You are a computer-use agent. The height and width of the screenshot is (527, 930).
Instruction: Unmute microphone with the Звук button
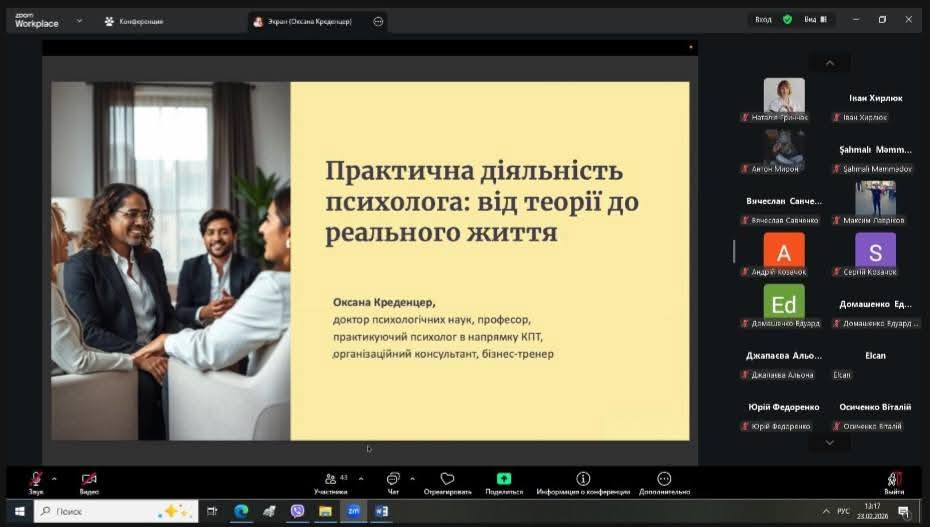36,480
